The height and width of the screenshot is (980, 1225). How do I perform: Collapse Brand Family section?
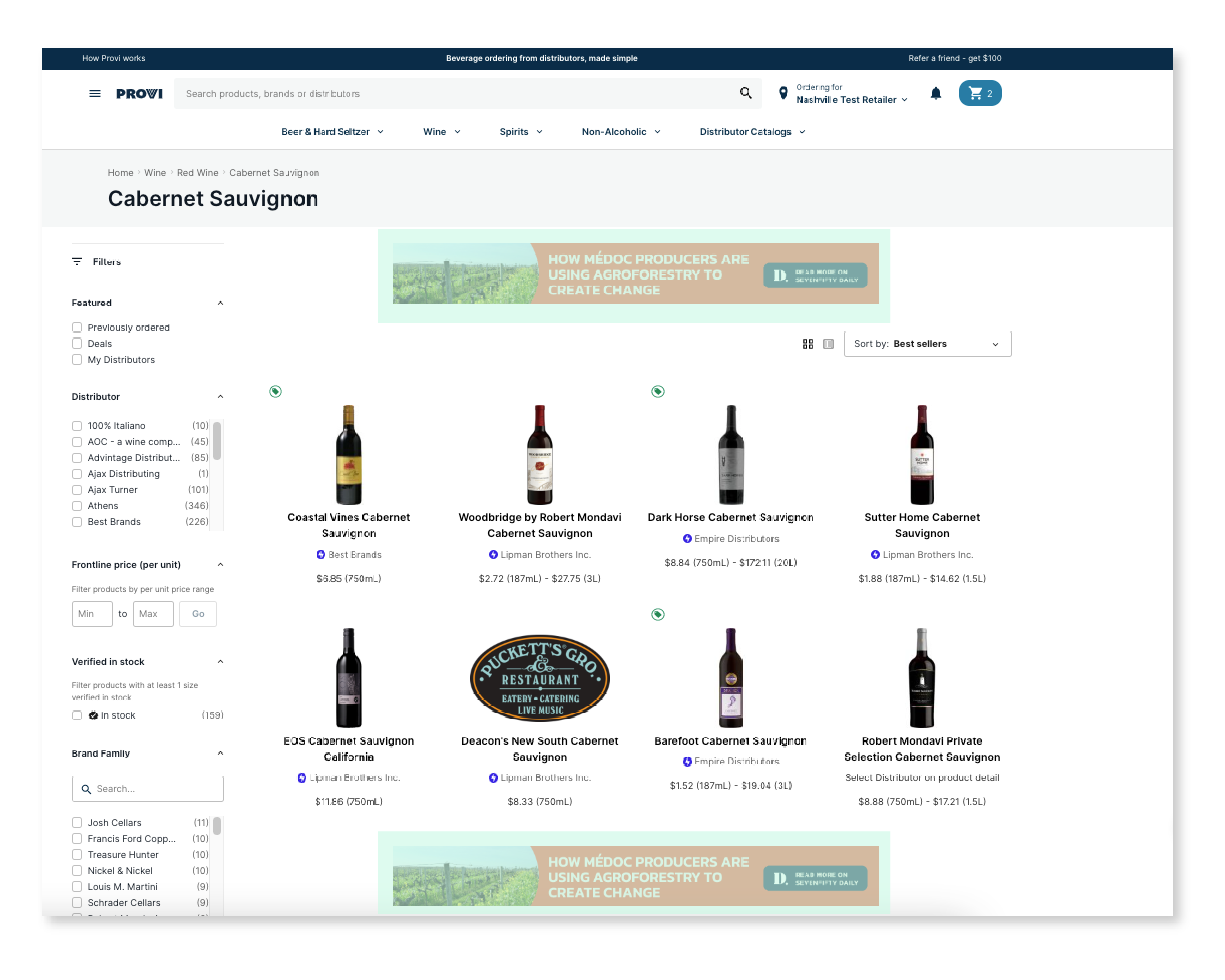coord(221,753)
